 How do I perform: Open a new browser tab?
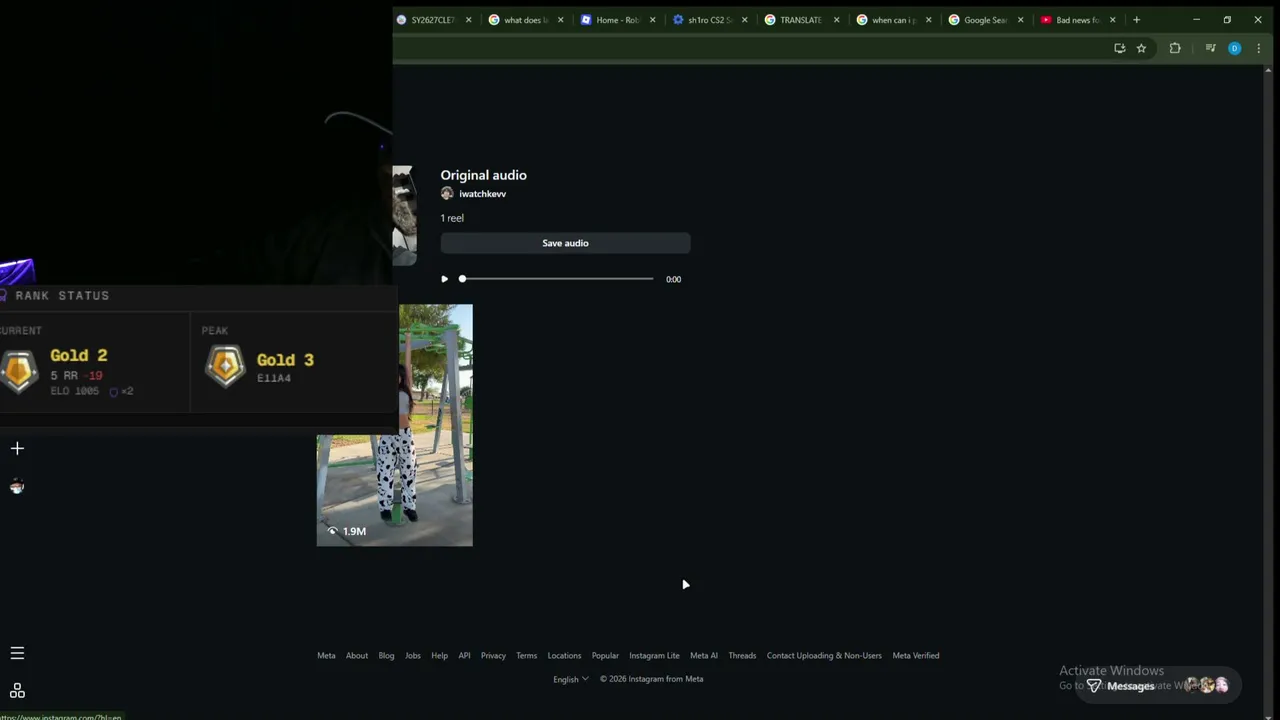tap(1136, 20)
